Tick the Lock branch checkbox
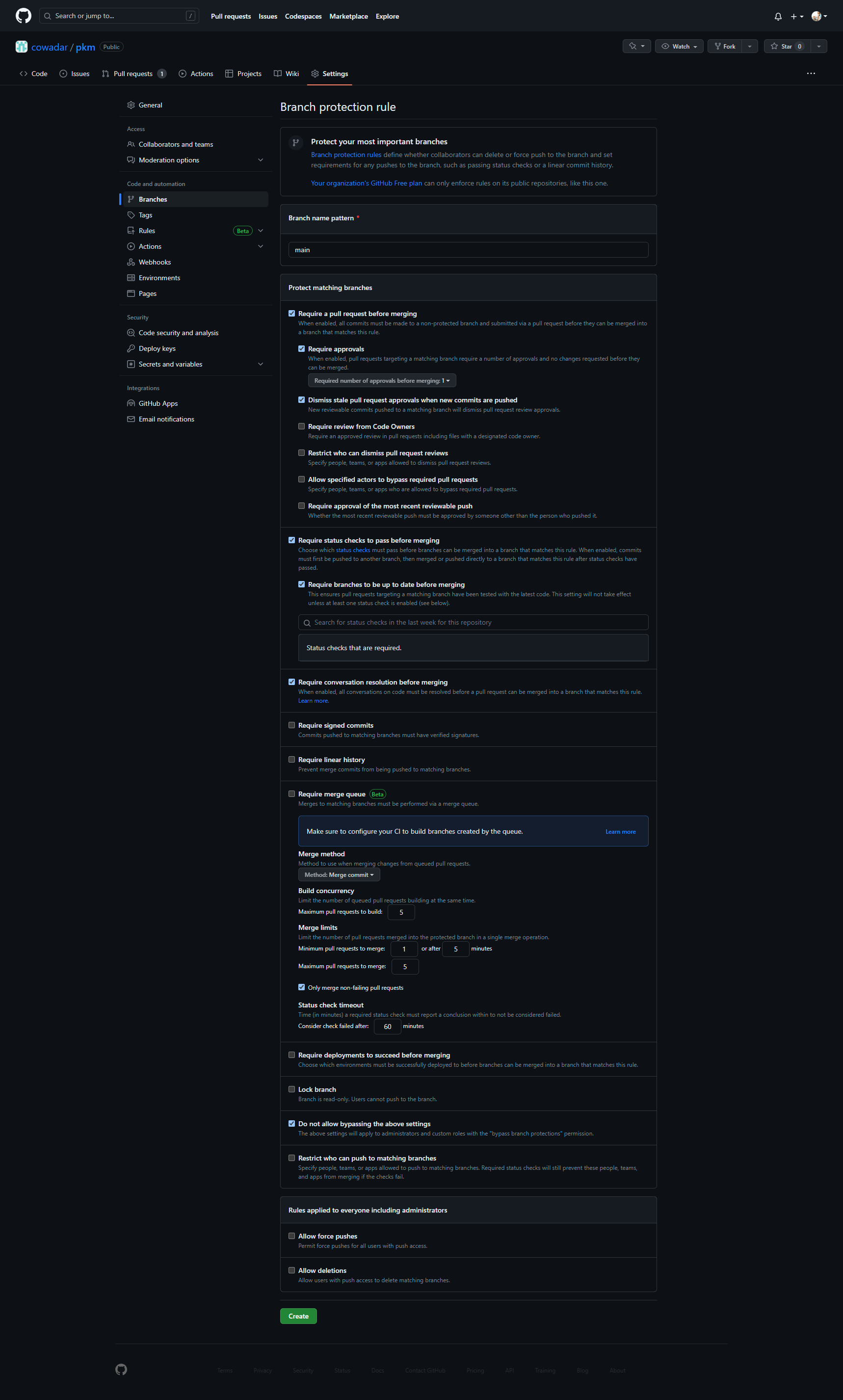 coord(291,1089)
